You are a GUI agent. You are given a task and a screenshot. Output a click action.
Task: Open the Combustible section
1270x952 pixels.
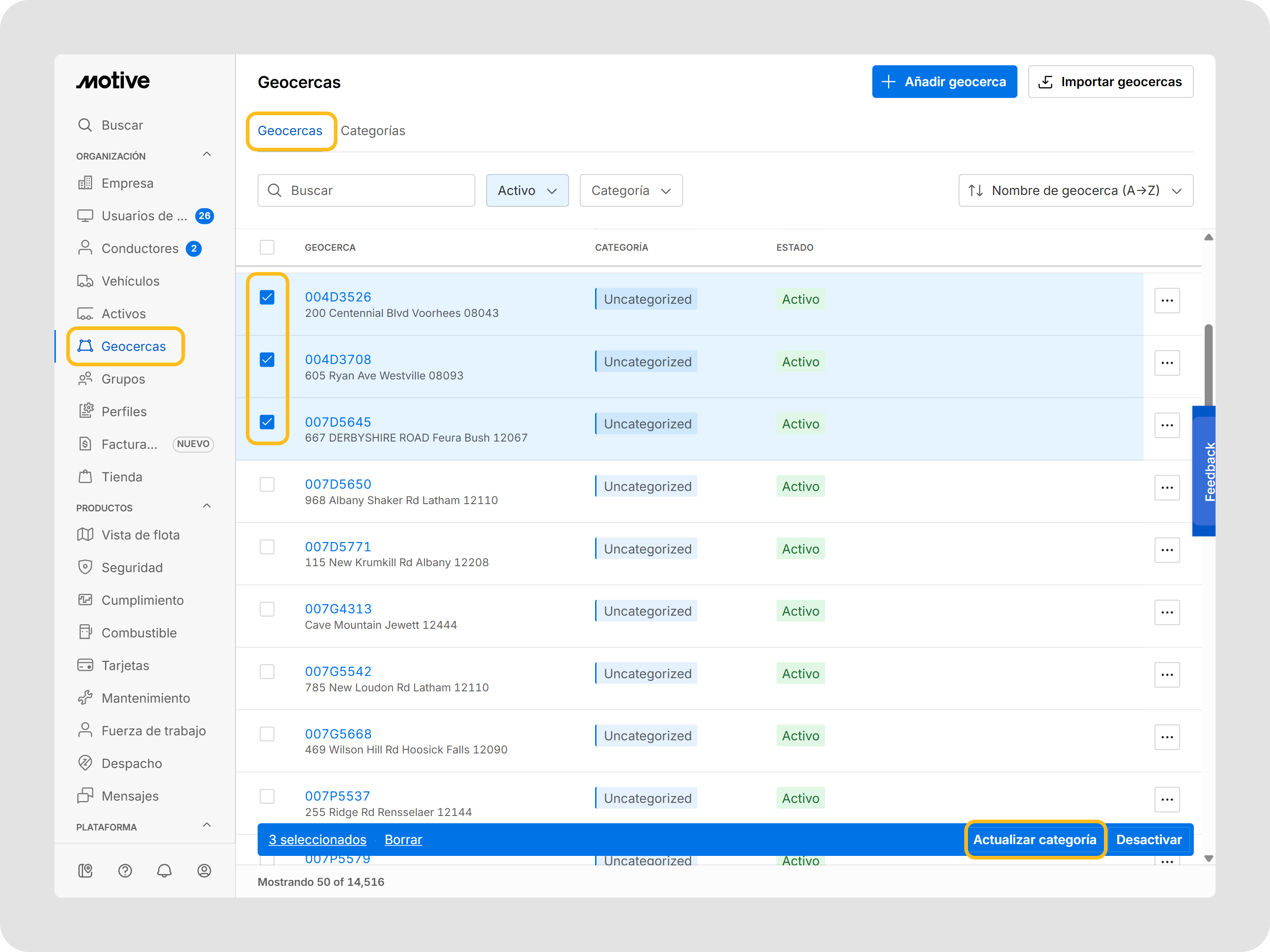[x=139, y=632]
